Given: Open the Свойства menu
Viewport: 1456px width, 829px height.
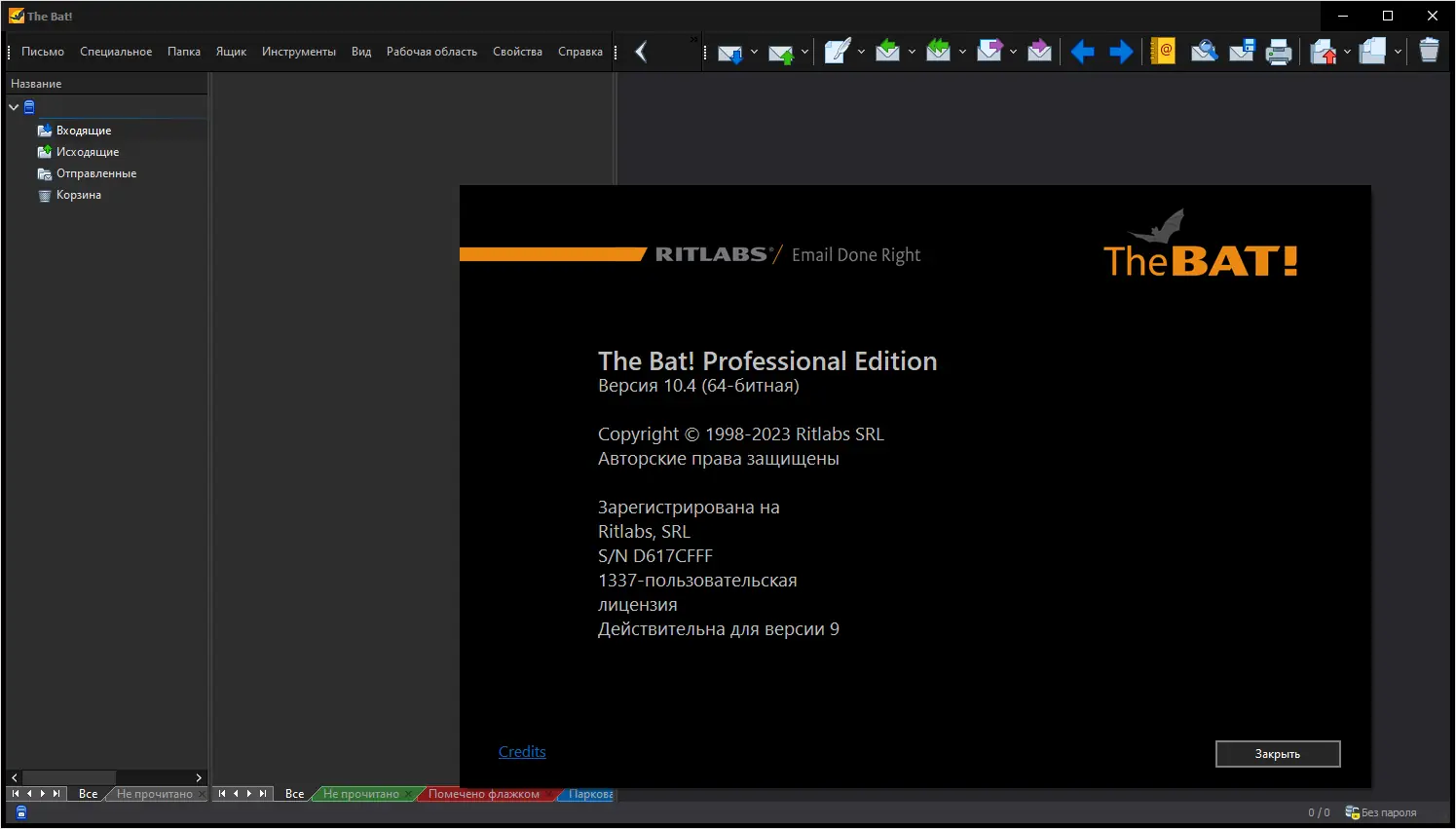Looking at the screenshot, I should (x=517, y=52).
